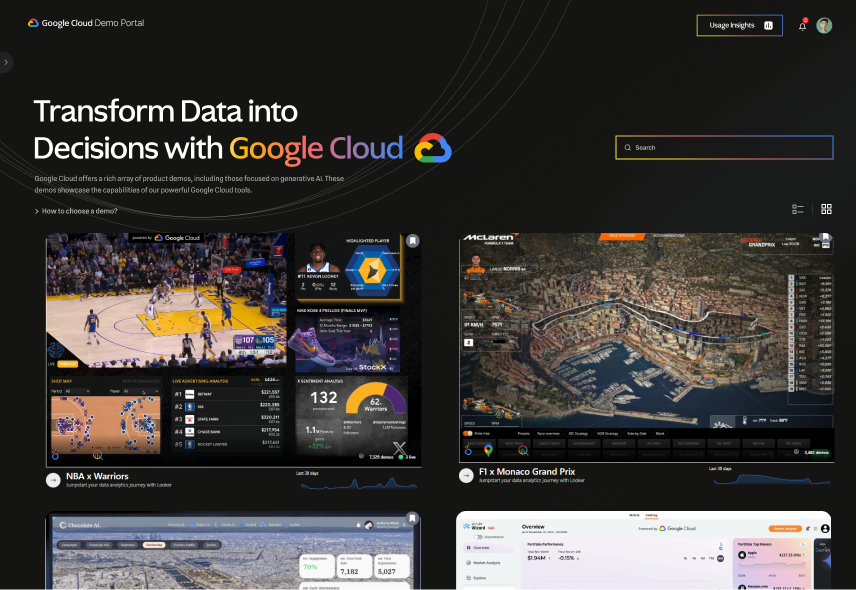The width and height of the screenshot is (856, 590).
Task: Open the NBA x Warriors demo preview image
Action: (x=233, y=349)
